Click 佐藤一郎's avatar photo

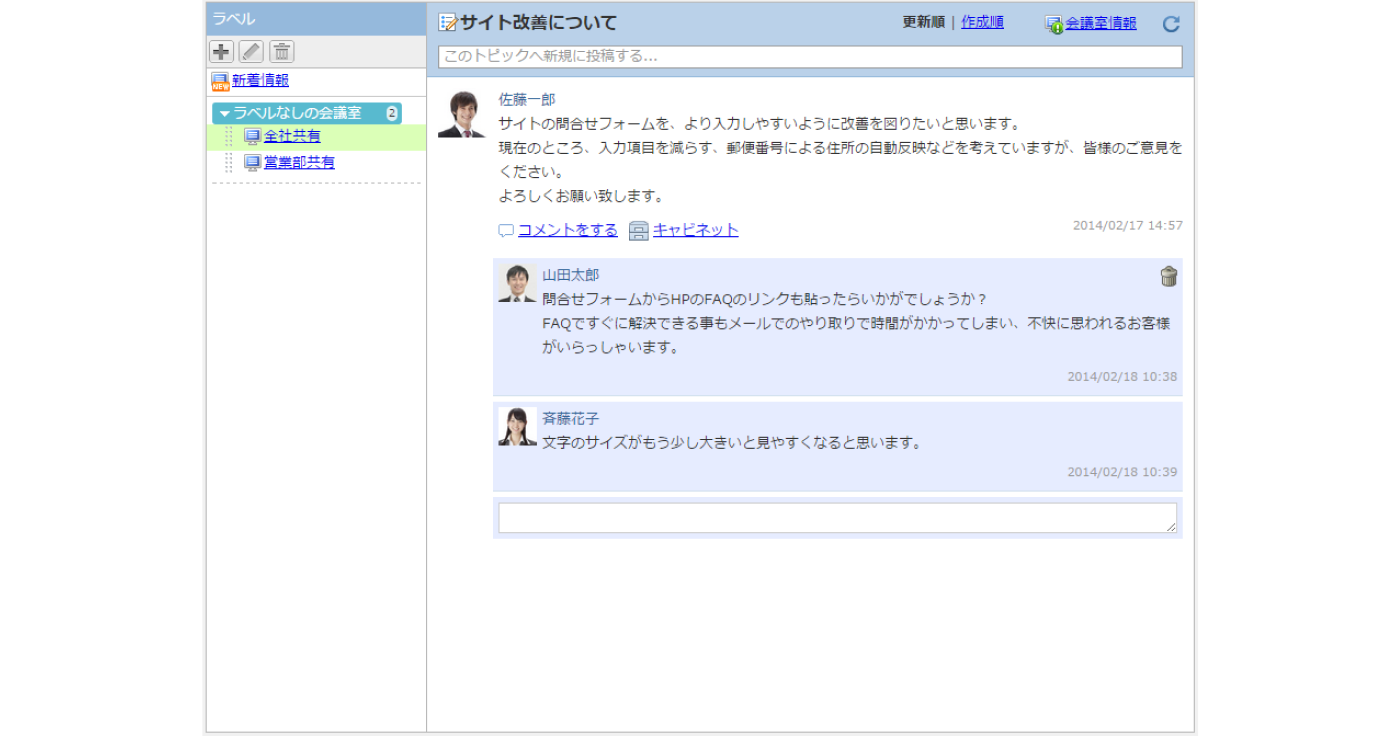(462, 115)
